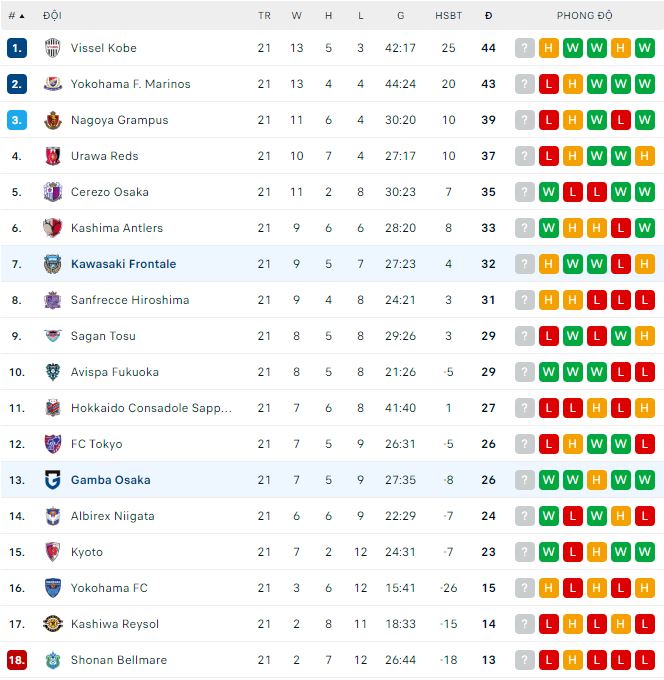The height and width of the screenshot is (680, 664).
Task: Click the Urawa Reds team crest
Action: pyautogui.click(x=53, y=156)
